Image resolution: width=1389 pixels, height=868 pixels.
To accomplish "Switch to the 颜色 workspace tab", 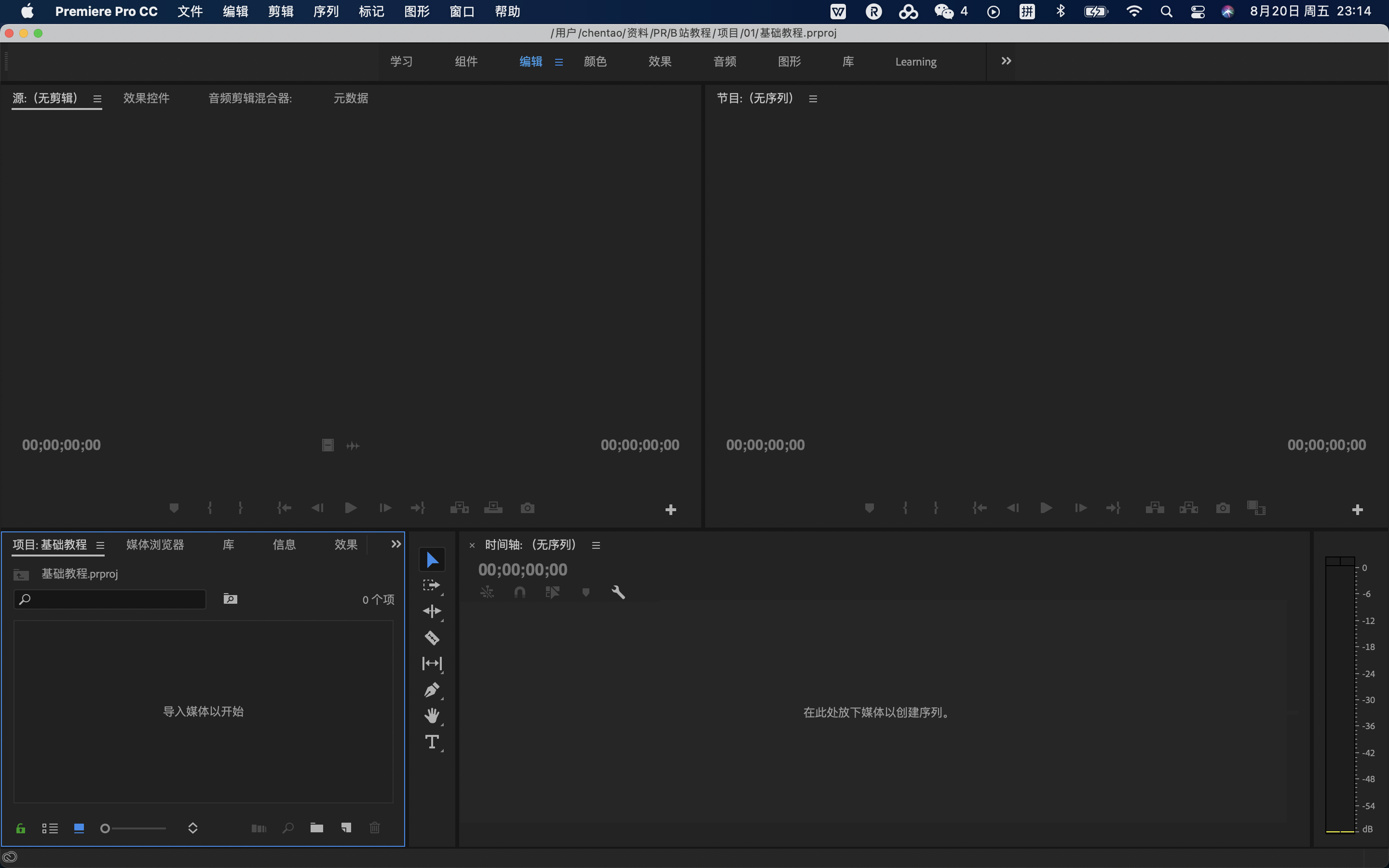I will point(595,61).
